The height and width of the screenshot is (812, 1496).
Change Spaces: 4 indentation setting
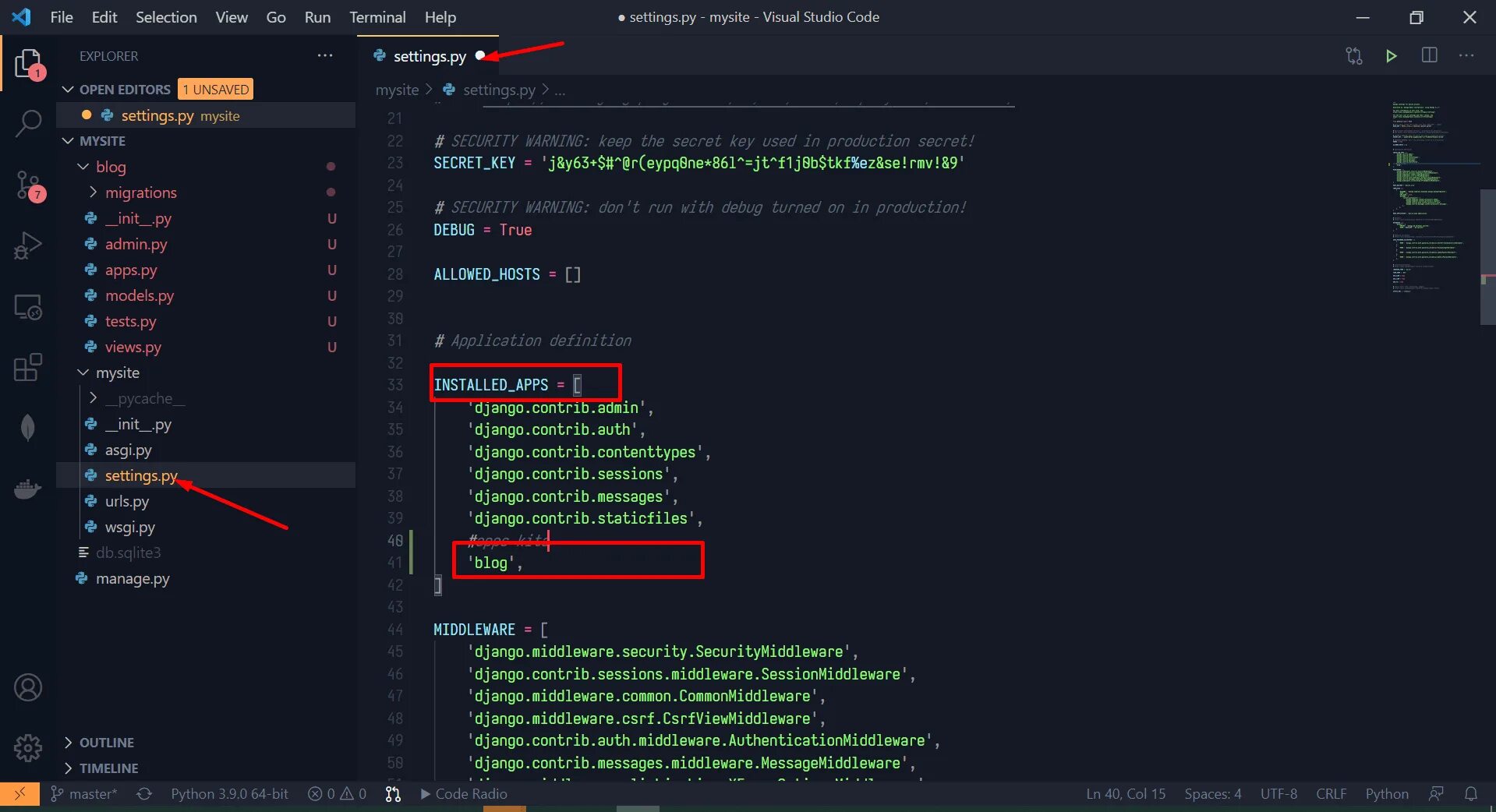coord(1213,793)
